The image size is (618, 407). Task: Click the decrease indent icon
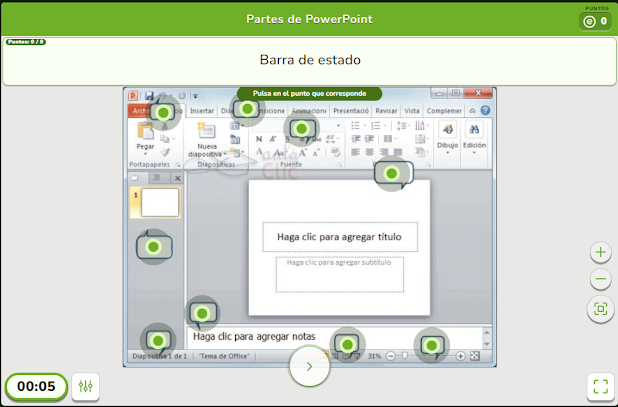(356, 139)
